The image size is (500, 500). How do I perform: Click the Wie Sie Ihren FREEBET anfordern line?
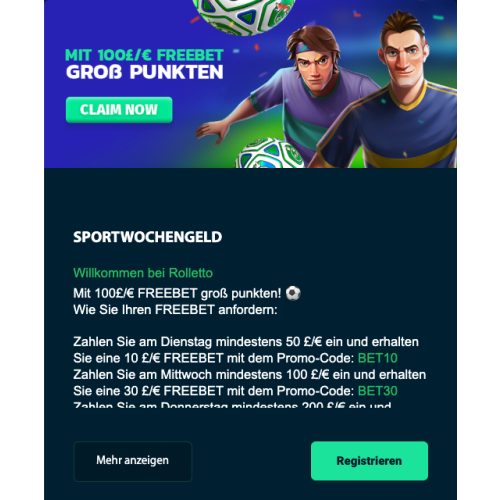pyautogui.click(x=175, y=310)
